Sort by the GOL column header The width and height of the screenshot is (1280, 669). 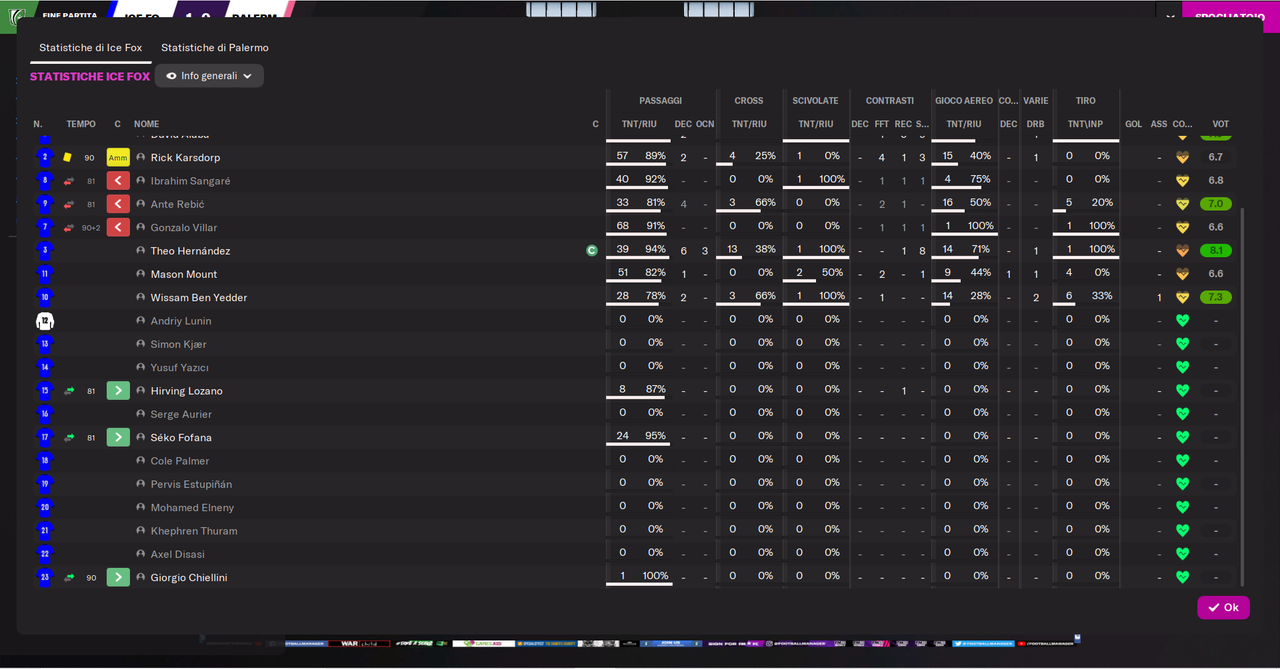click(x=1133, y=124)
